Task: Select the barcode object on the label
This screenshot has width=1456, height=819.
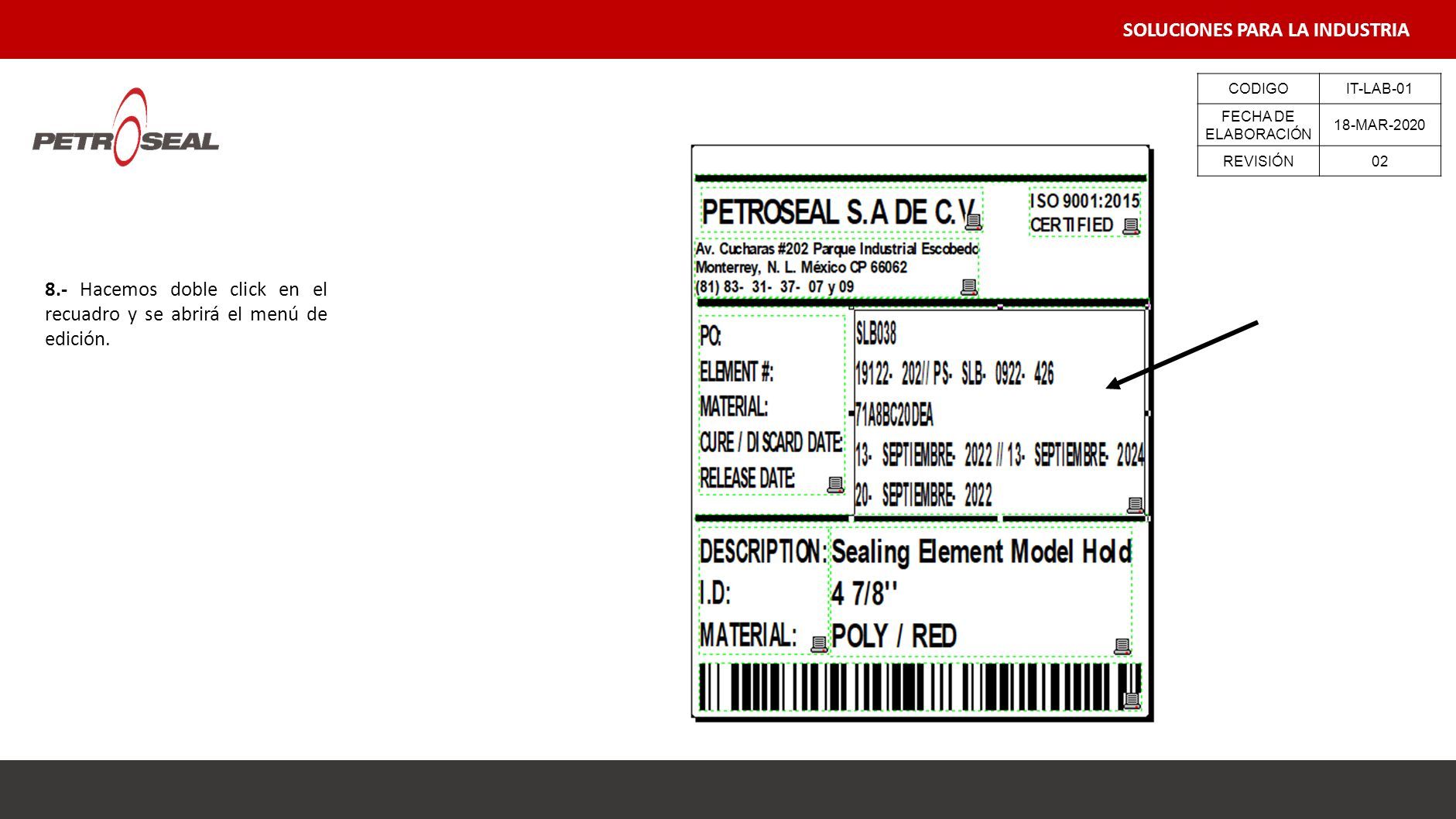Action: 920,687
